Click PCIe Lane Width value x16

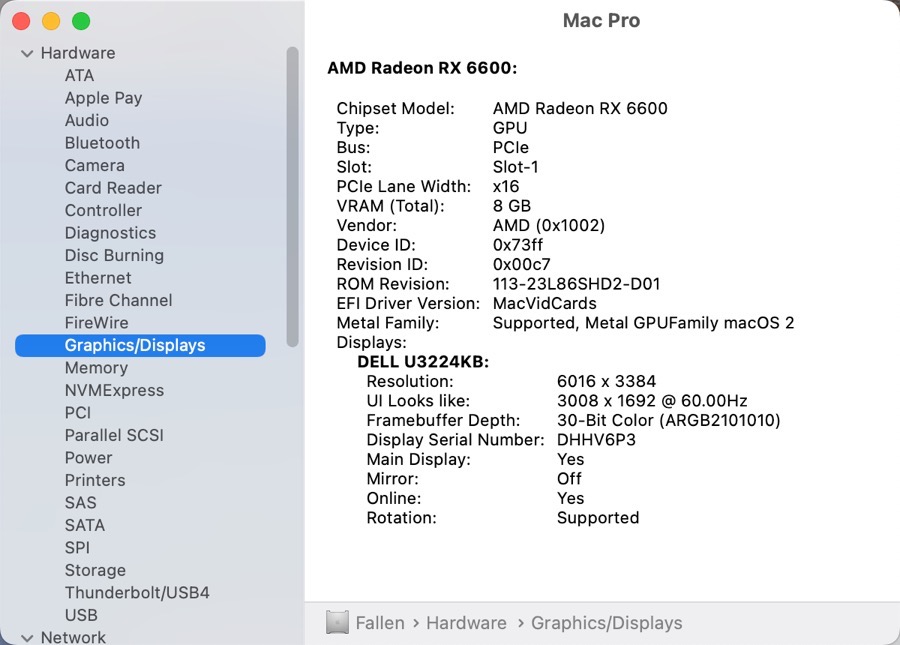coord(506,186)
